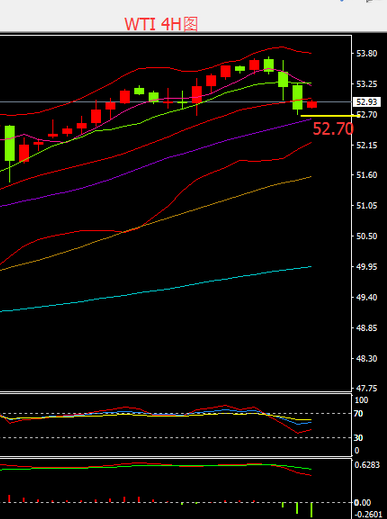Select the current price tag 52.93
This screenshot has width=387, height=519.
[367, 102]
